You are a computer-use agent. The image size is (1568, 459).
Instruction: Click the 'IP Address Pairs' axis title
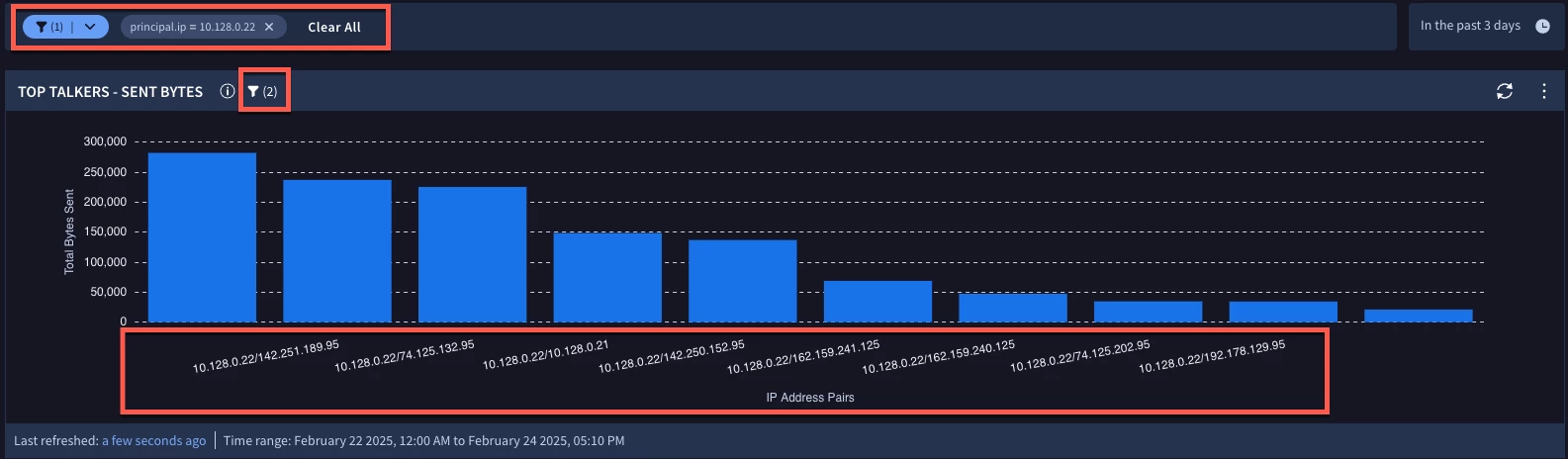(810, 398)
